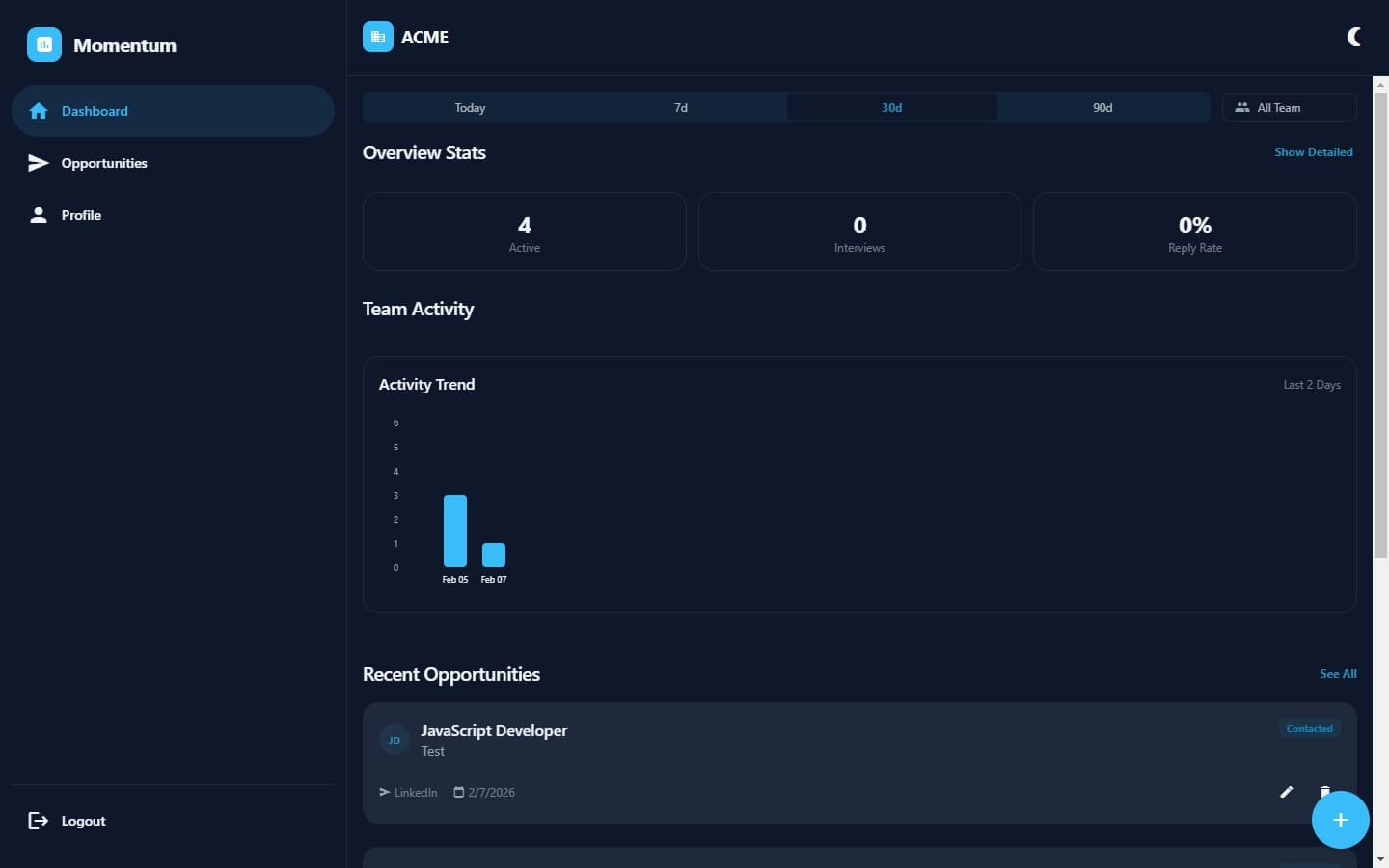Click the vertical scrollbar thumb
This screenshot has width=1389, height=868.
tap(1380, 324)
